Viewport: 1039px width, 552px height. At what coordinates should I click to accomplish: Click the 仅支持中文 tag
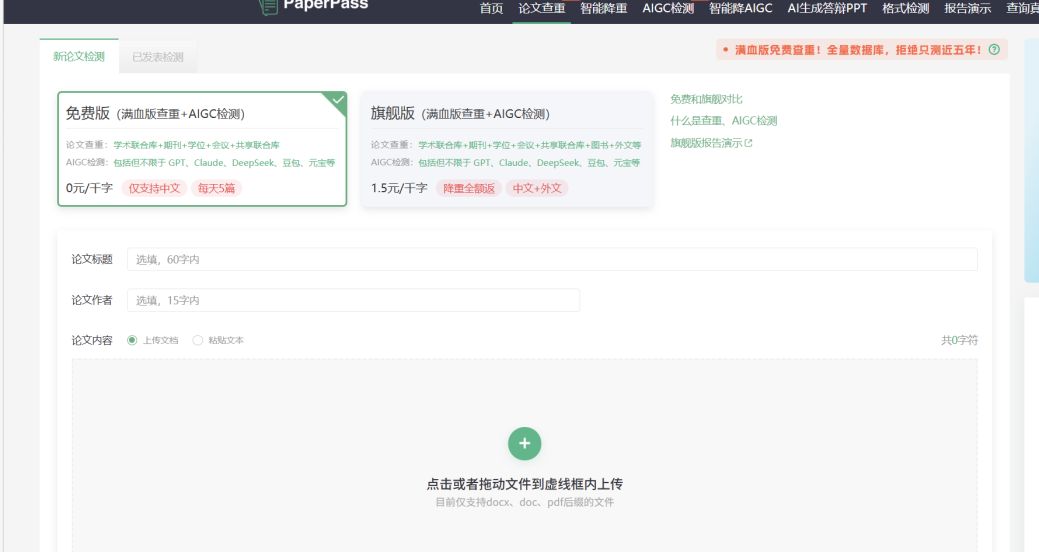point(154,188)
